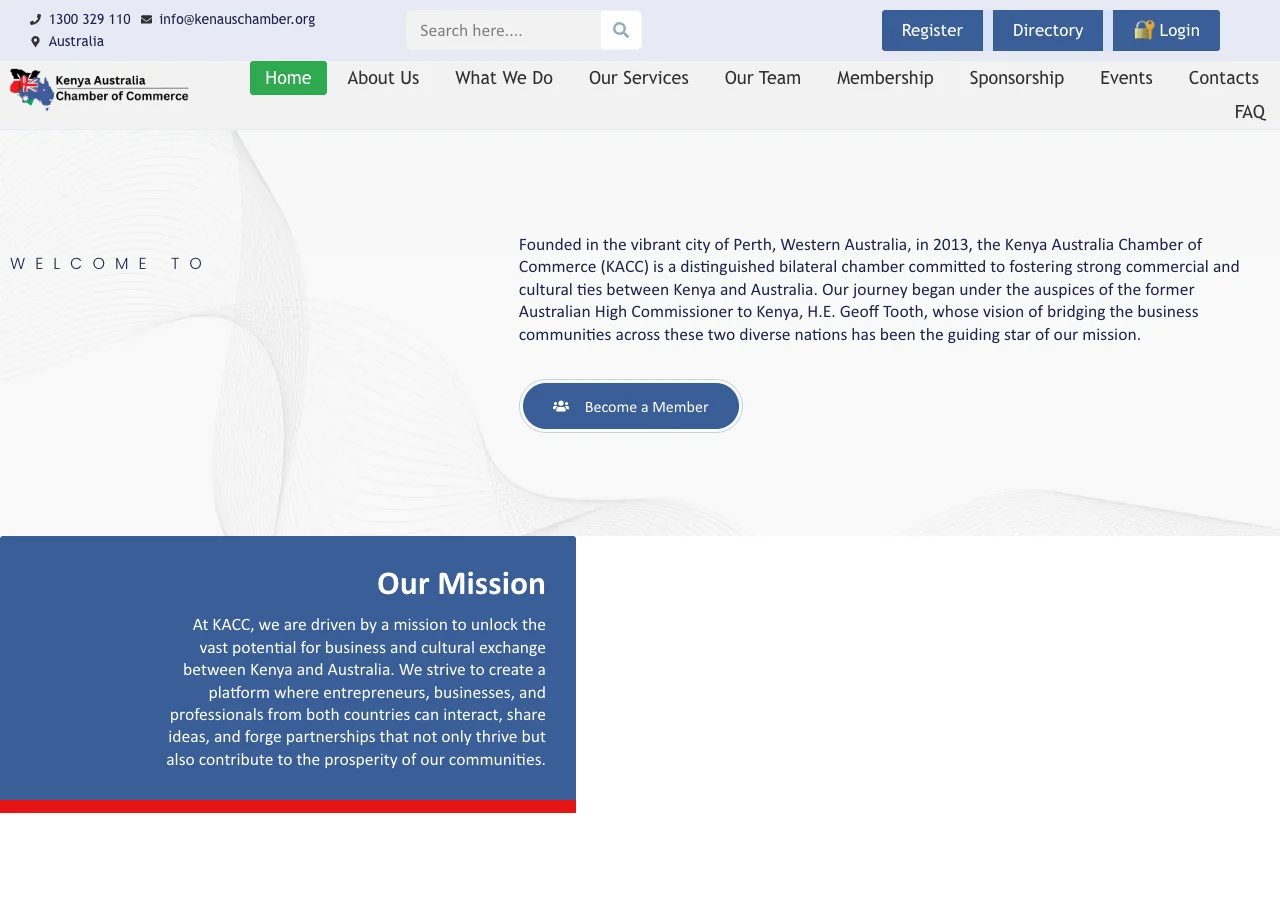Click the group icon on Become a Member
1280x900 pixels.
tap(561, 406)
